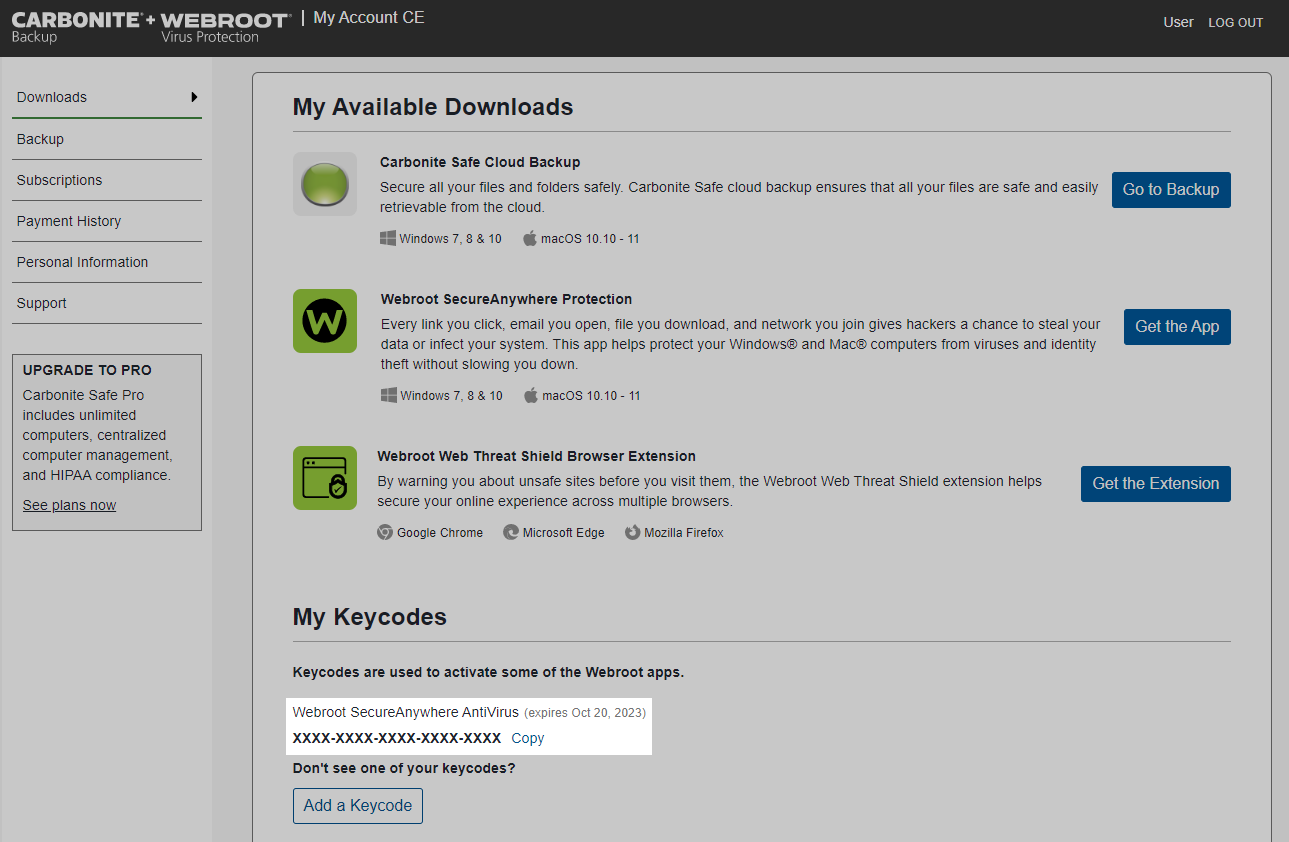Click the Go to Backup button
Viewport: 1289px width, 842px height.
[x=1171, y=190]
